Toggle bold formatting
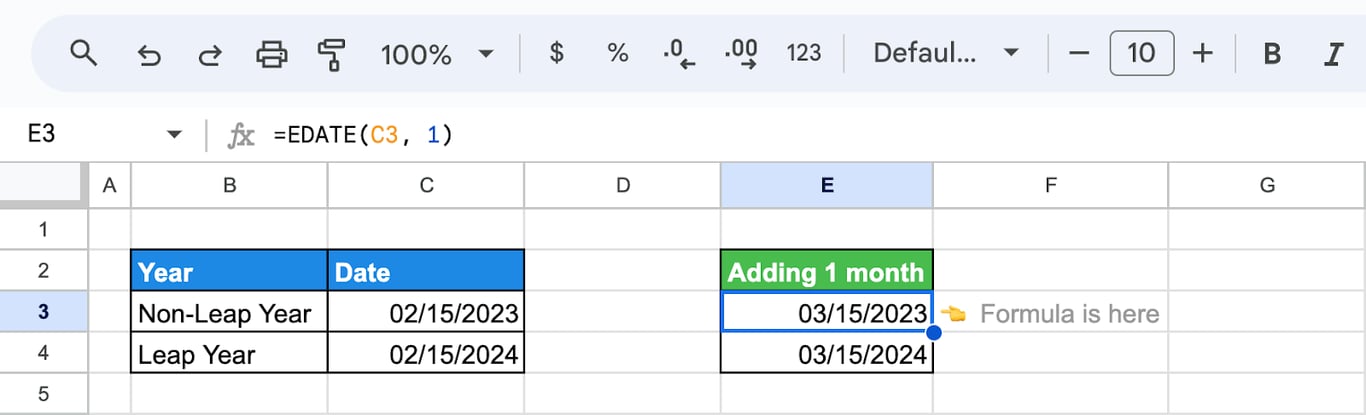Screen dimensions: 1366x415 pos(1272,53)
